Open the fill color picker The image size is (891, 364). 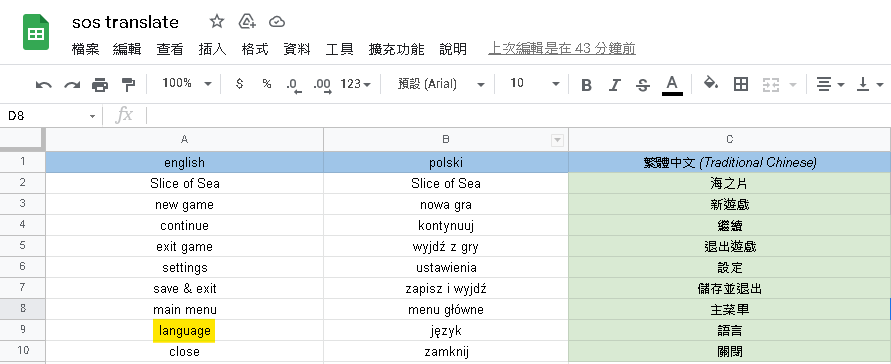tap(710, 84)
